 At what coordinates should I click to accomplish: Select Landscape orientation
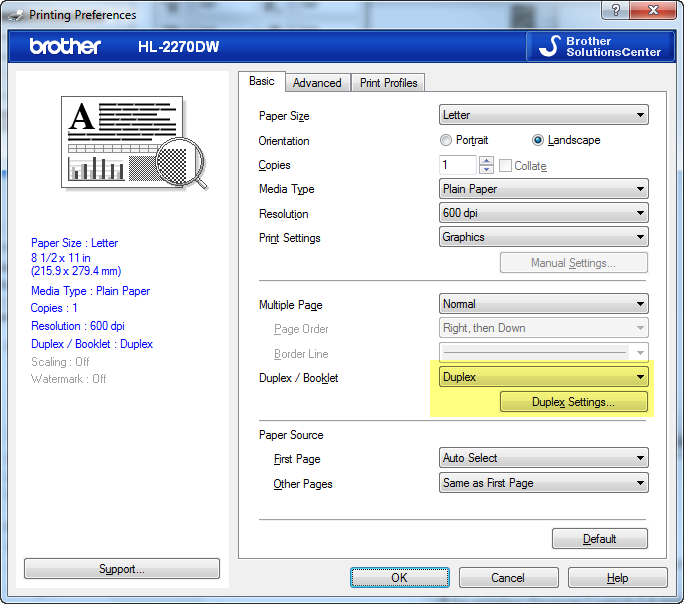click(x=538, y=141)
